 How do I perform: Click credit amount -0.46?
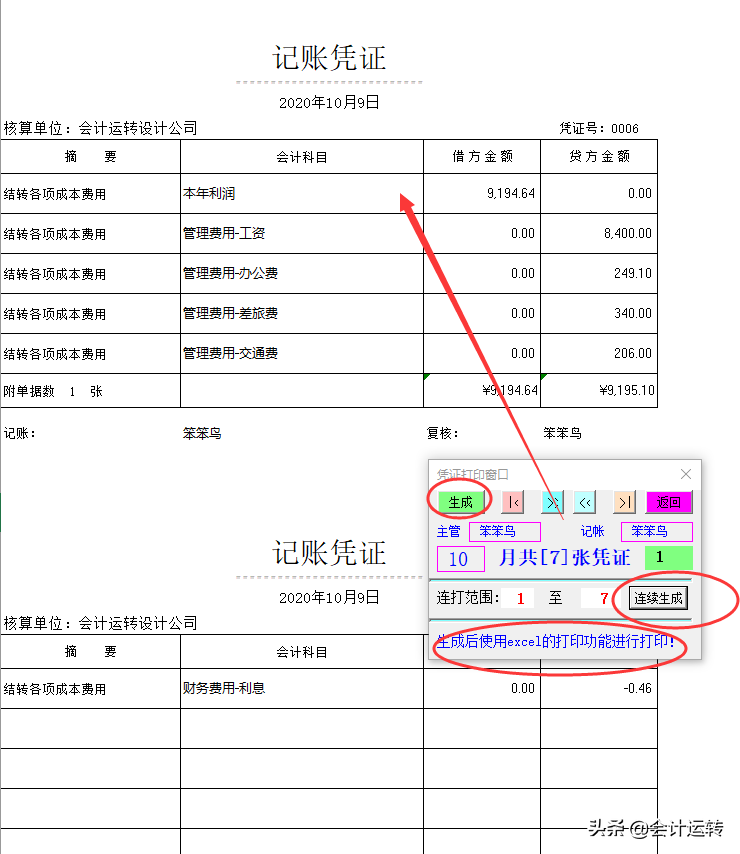[x=599, y=688]
